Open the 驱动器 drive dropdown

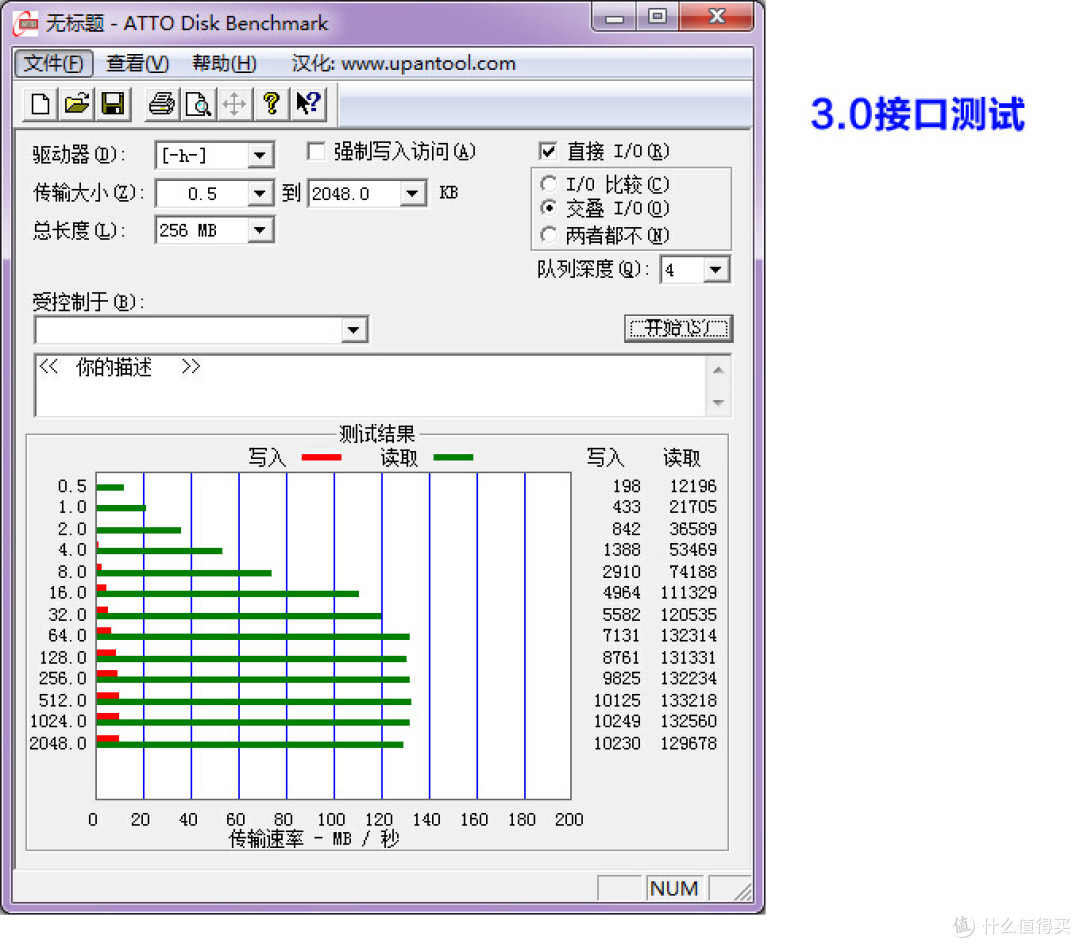(260, 155)
